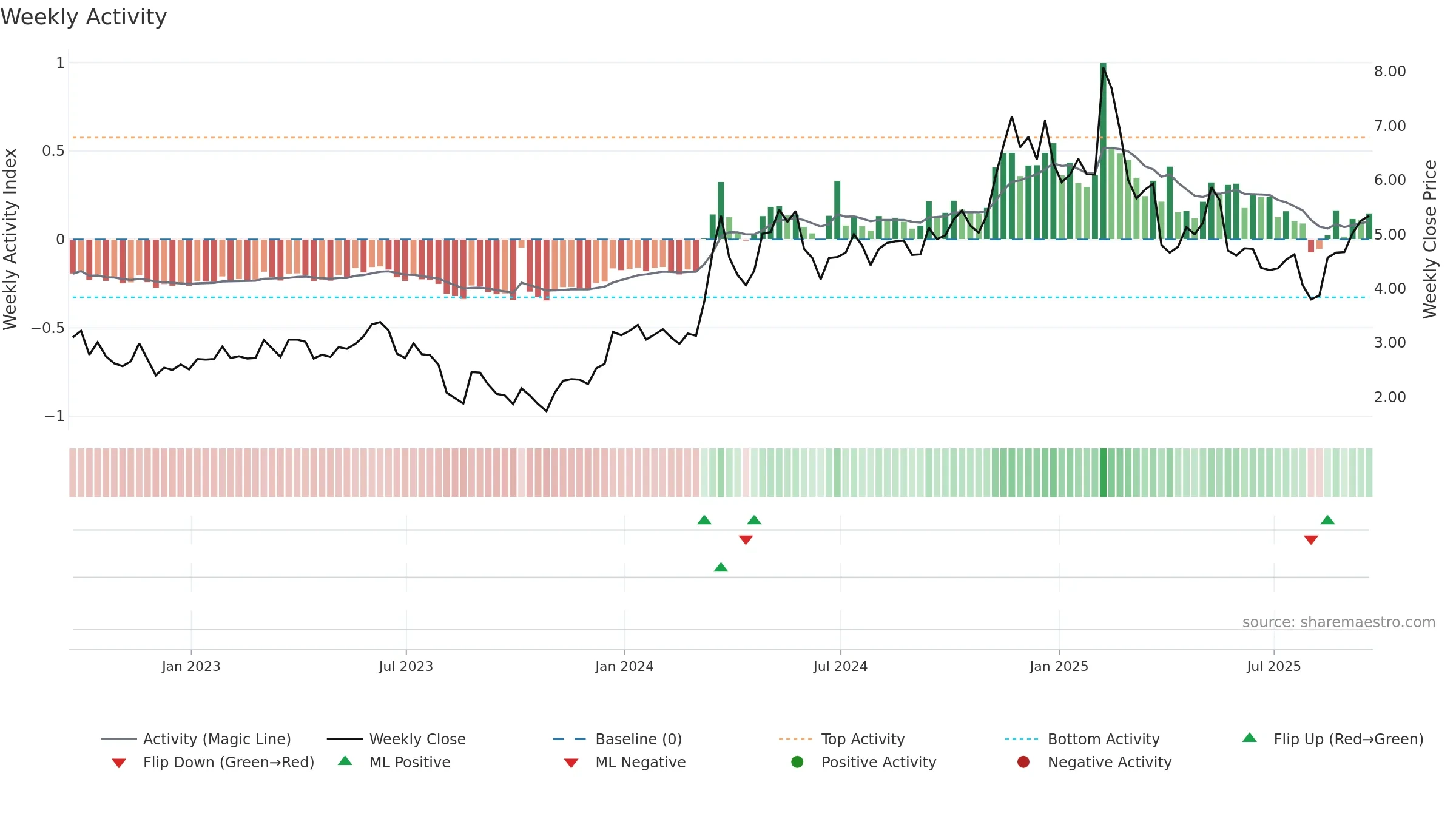
Task: Click the green ML Positive marker in 2024
Action: [721, 567]
